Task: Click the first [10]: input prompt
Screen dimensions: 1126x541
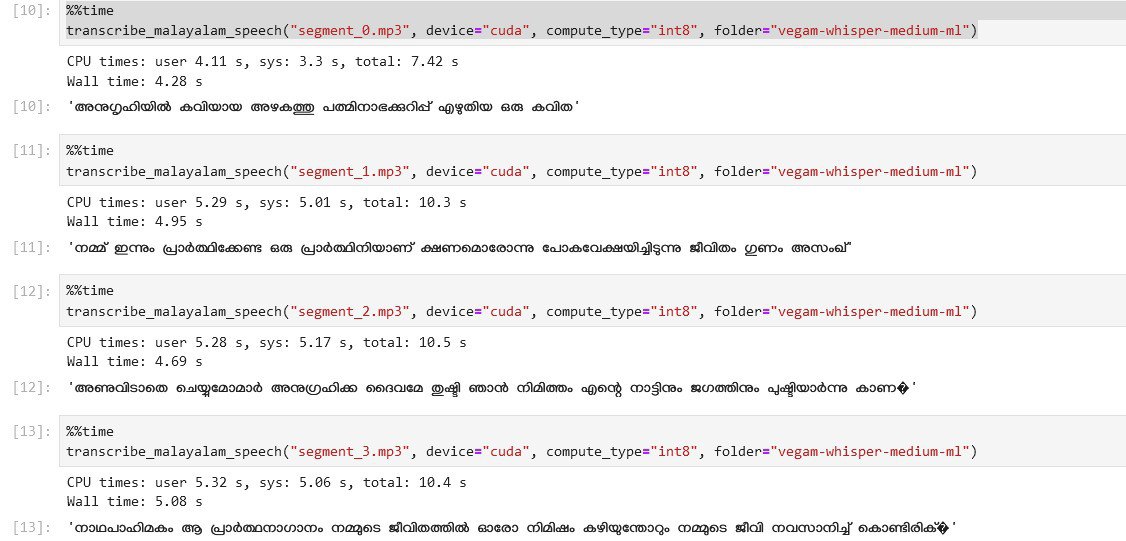Action: (x=32, y=11)
